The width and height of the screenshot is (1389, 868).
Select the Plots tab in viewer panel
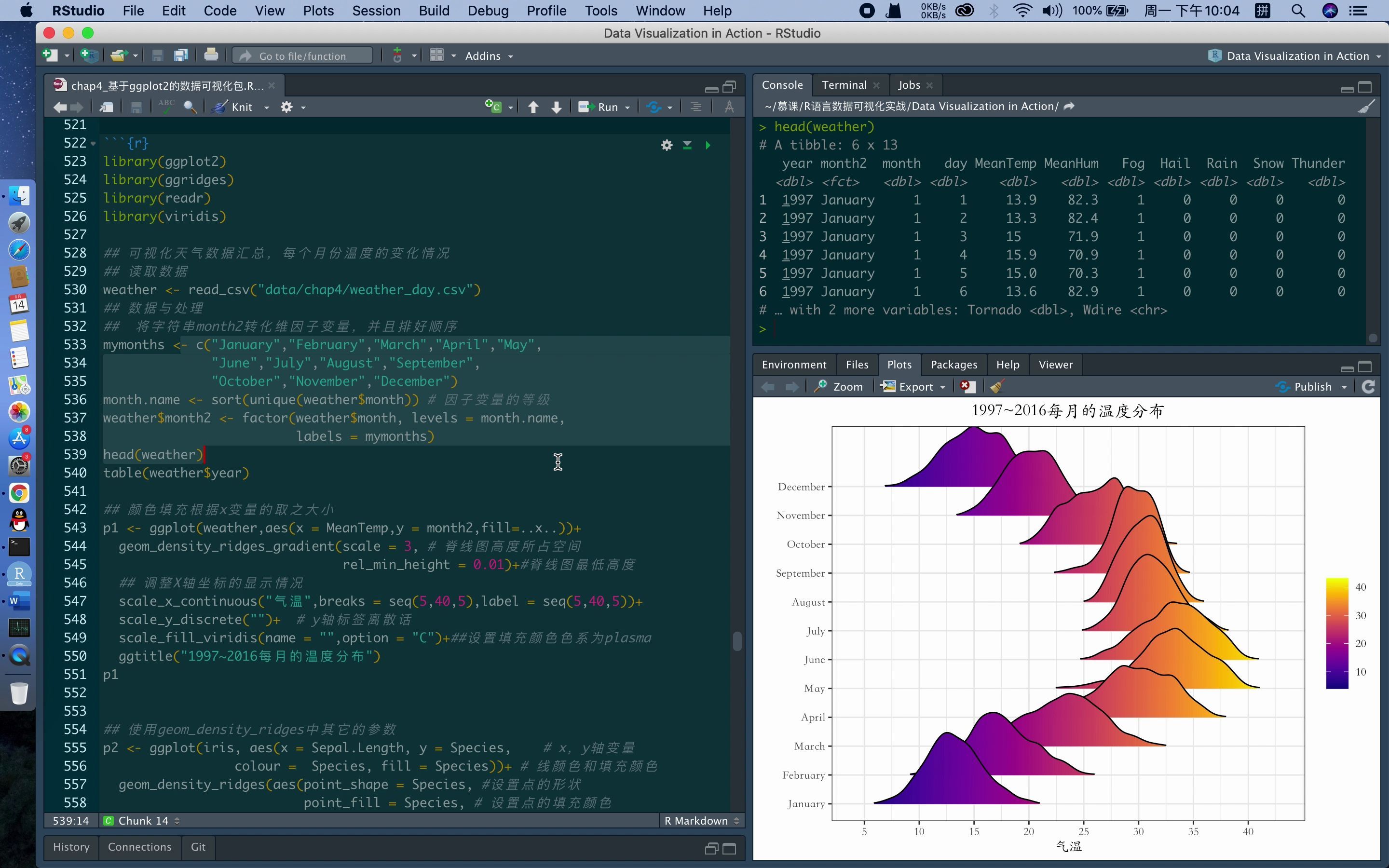point(898,364)
